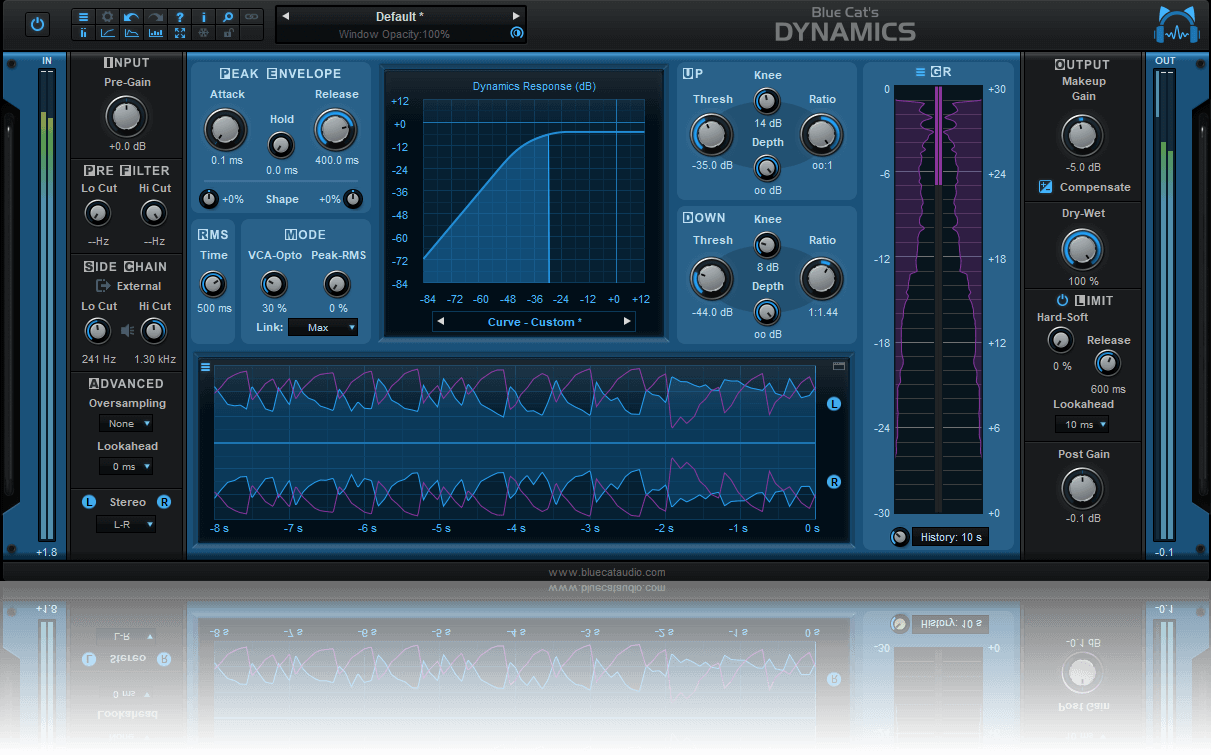Open the Oversampling None dropdown
This screenshot has width=1211, height=755.
[x=125, y=423]
